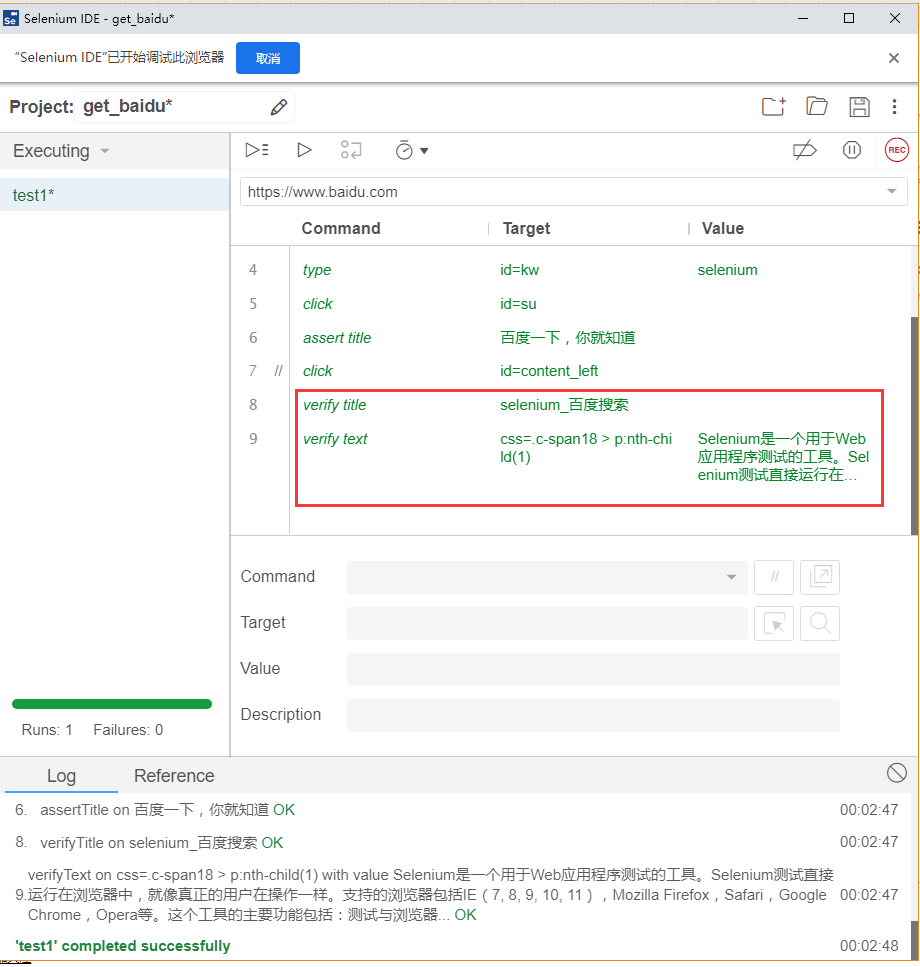The height and width of the screenshot is (967, 920).
Task: Click the selenium value in row 4
Action: 728,270
